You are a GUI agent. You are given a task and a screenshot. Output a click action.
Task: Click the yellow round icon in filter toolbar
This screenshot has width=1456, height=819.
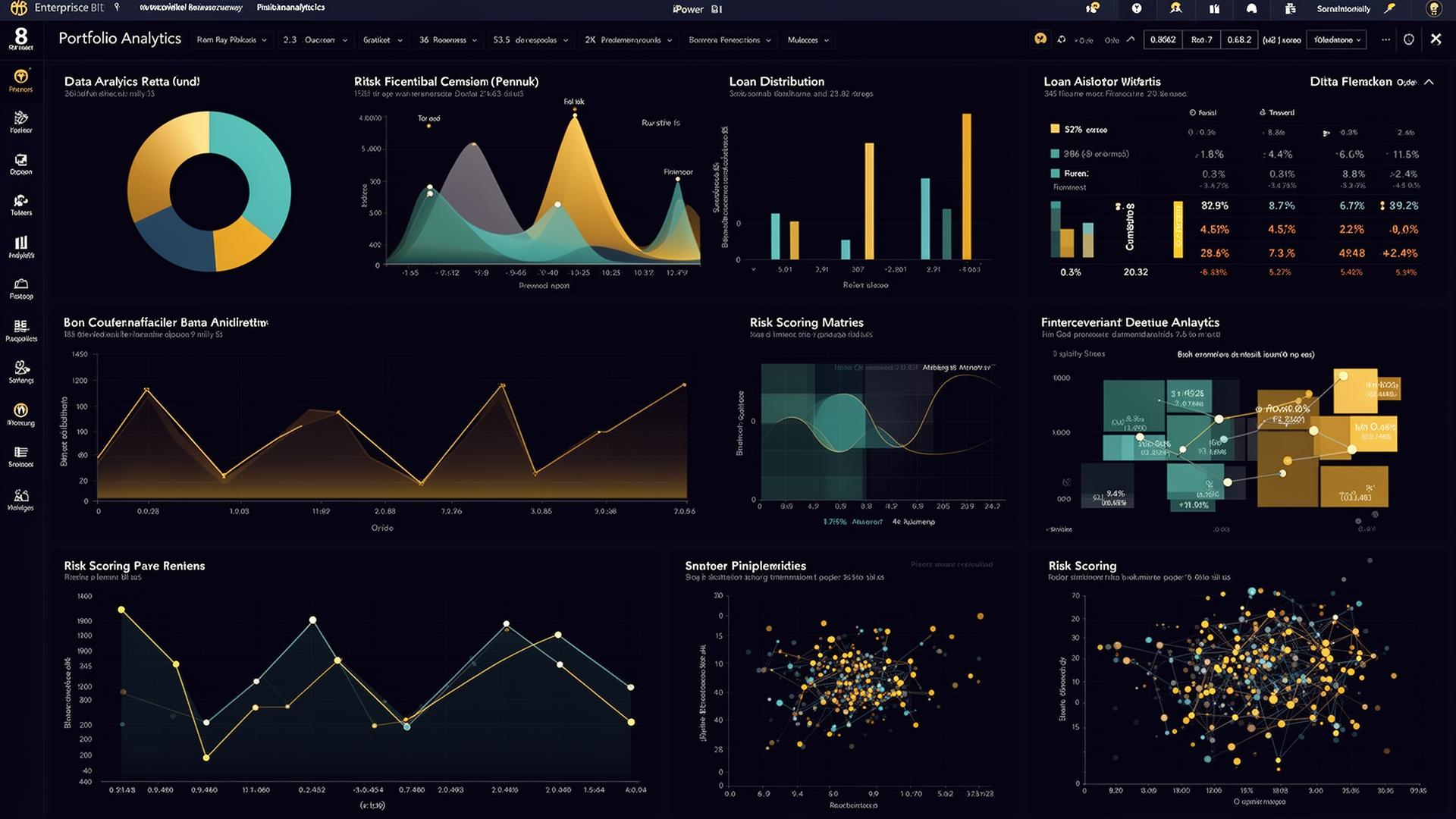click(1040, 39)
